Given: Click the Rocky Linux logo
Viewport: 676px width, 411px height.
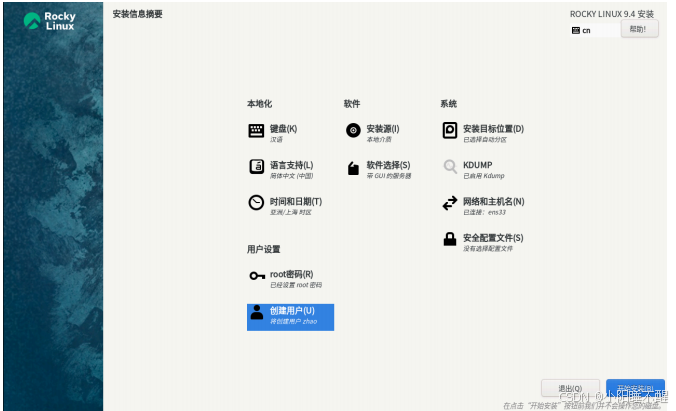Looking at the screenshot, I should (x=50, y=21).
